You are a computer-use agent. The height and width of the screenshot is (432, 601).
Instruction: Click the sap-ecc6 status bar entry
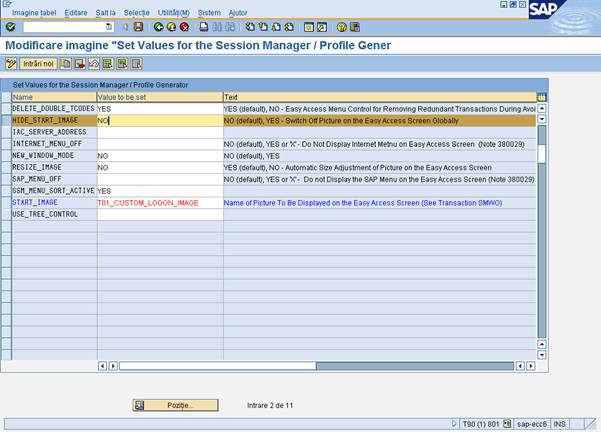[532, 424]
